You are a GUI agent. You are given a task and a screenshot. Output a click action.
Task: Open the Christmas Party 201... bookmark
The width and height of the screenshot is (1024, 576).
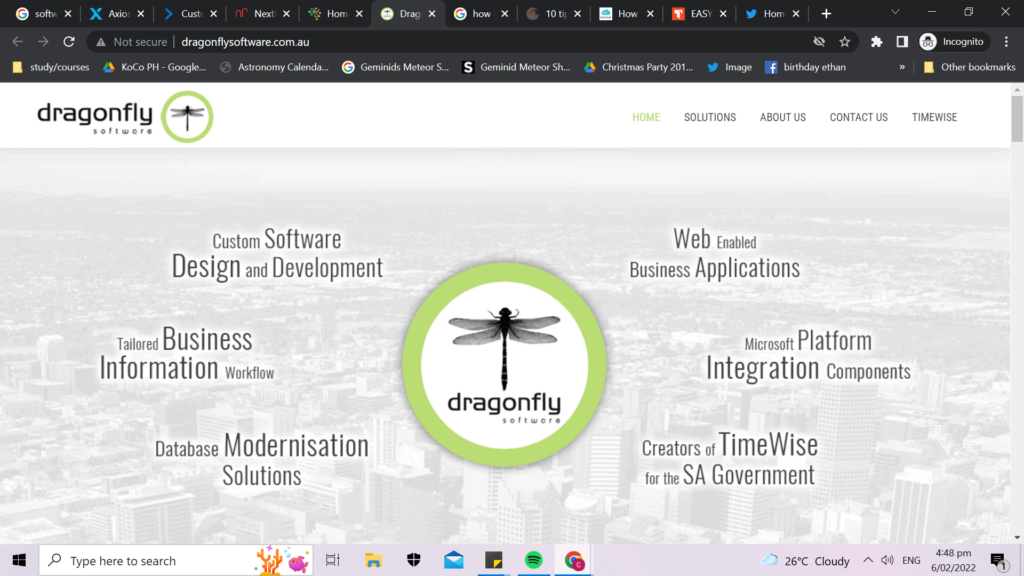click(639, 67)
